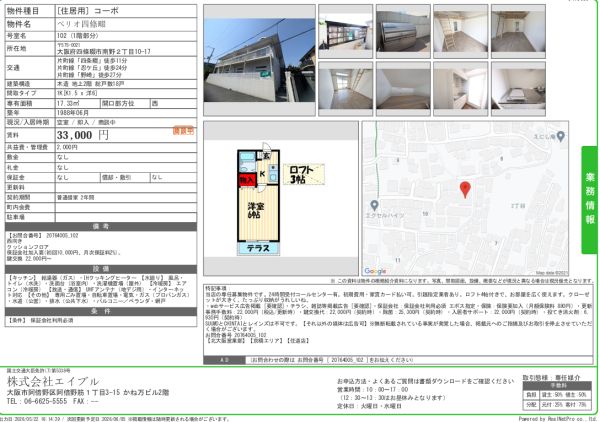Click the エクセルハイツ map label

(384, 215)
